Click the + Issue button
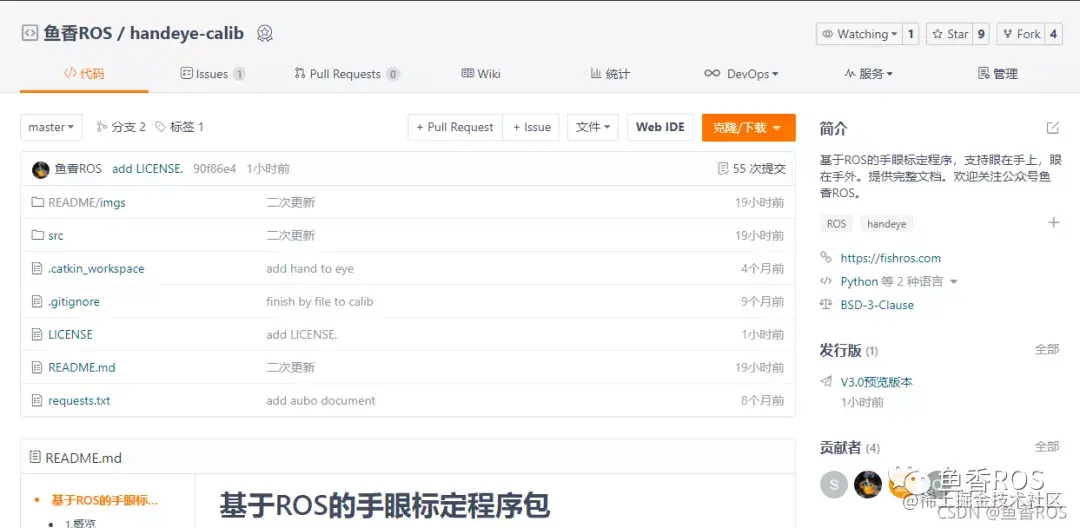 coord(531,127)
